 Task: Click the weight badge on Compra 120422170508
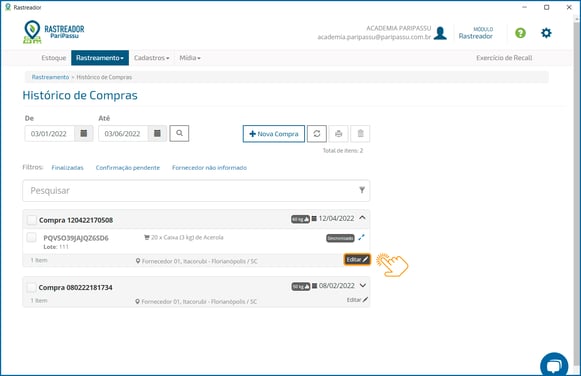300,219
